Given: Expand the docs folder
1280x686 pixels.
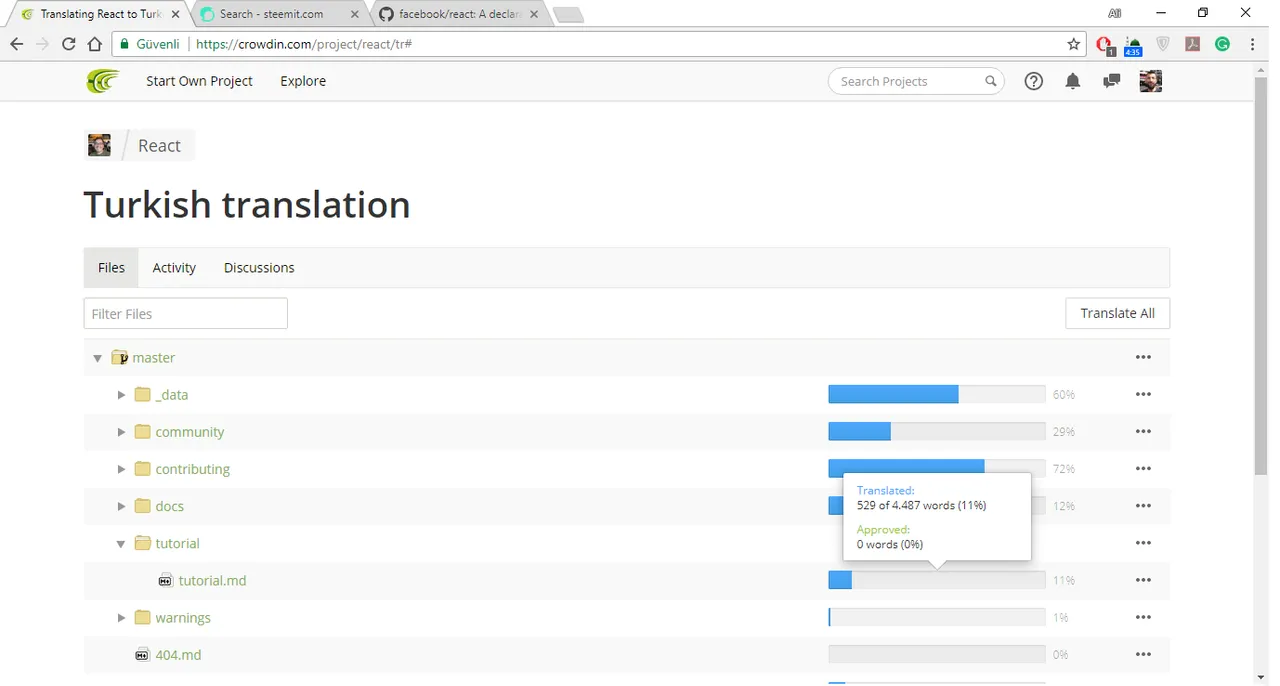Looking at the screenshot, I should click(121, 506).
